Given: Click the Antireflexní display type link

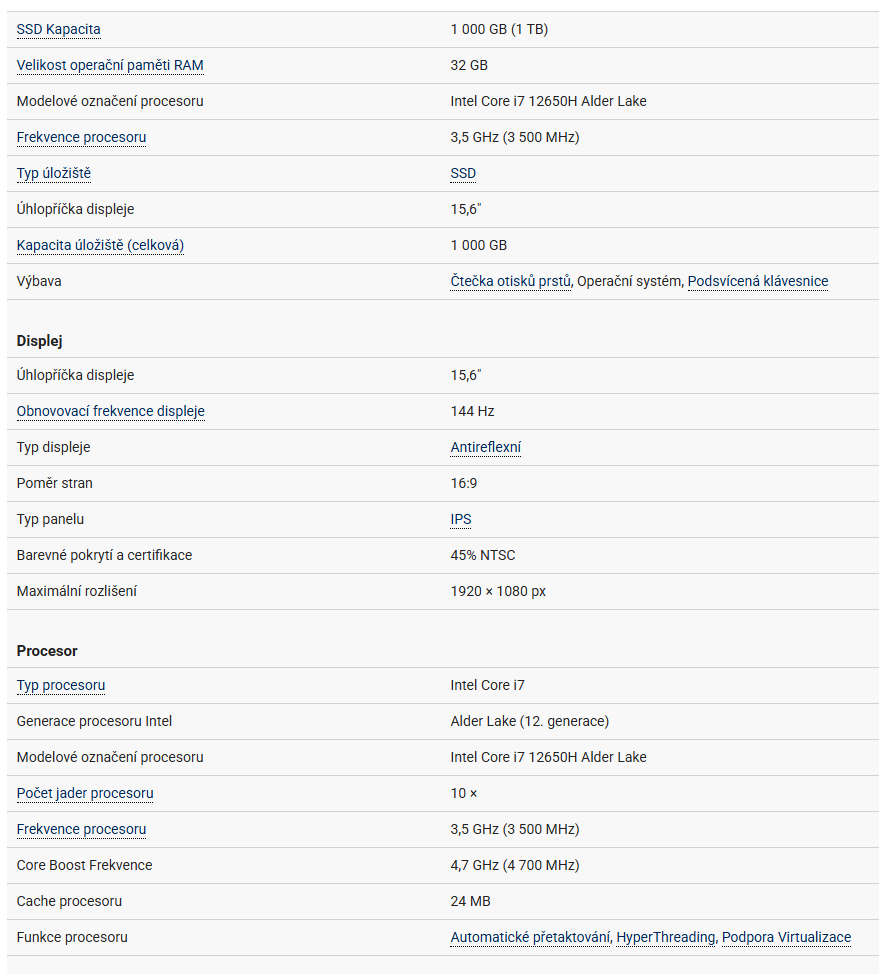Looking at the screenshot, I should pyautogui.click(x=486, y=447).
